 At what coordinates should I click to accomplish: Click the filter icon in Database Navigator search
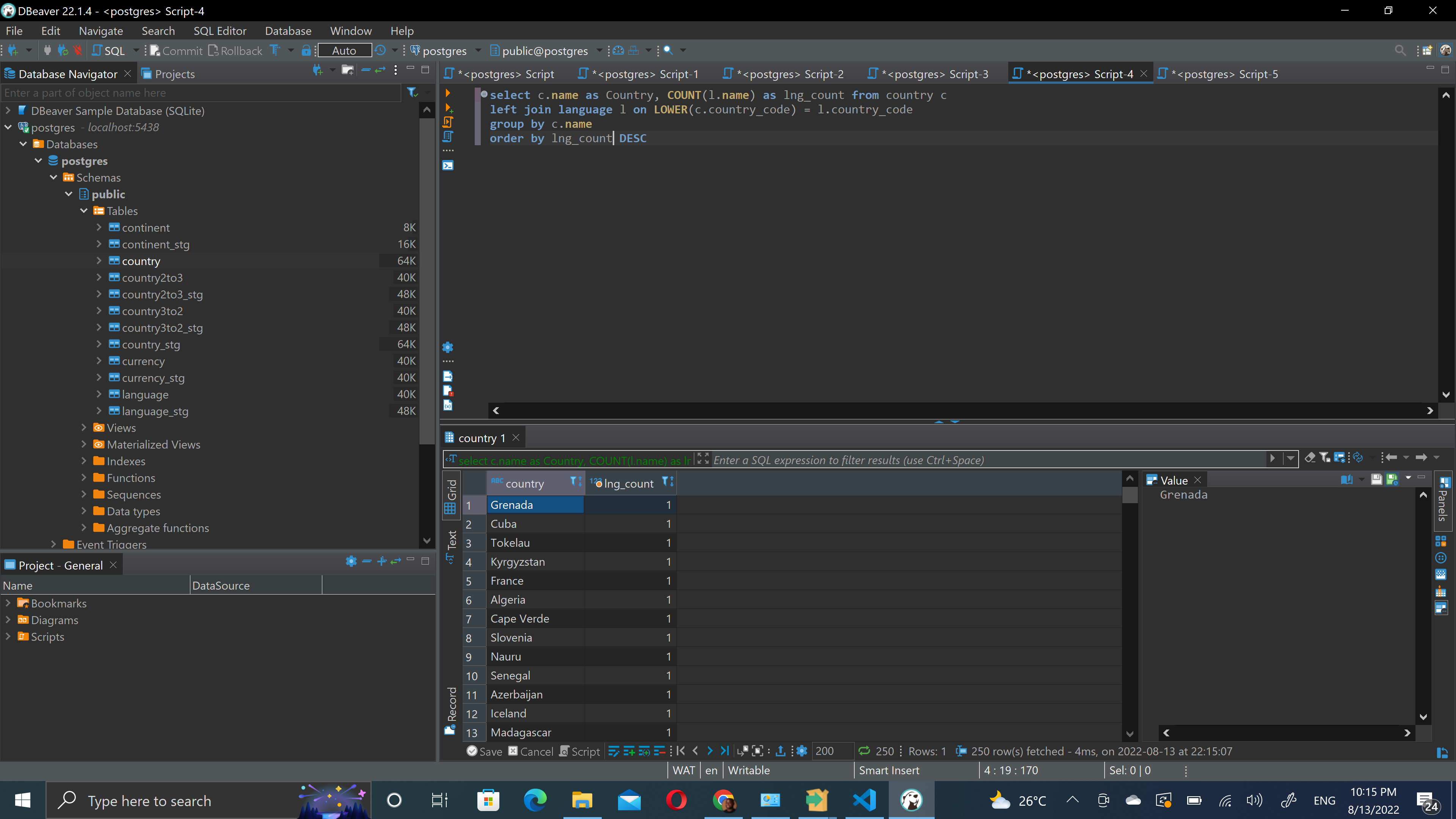pyautogui.click(x=413, y=92)
